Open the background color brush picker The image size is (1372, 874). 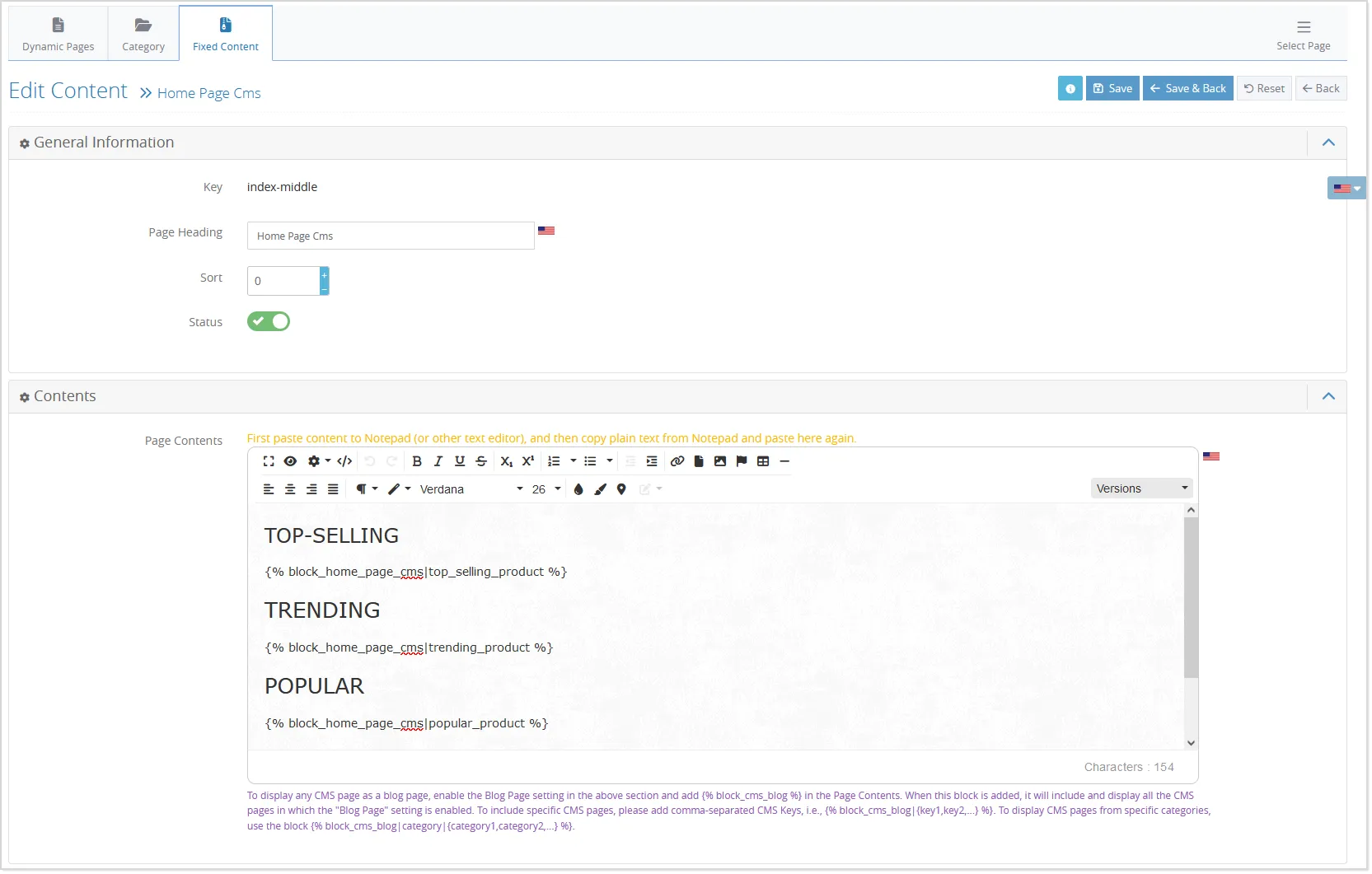[x=600, y=490]
